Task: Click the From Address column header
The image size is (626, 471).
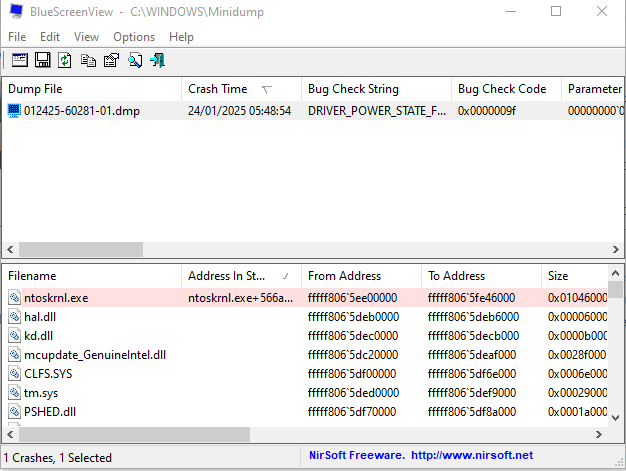Action: [345, 275]
